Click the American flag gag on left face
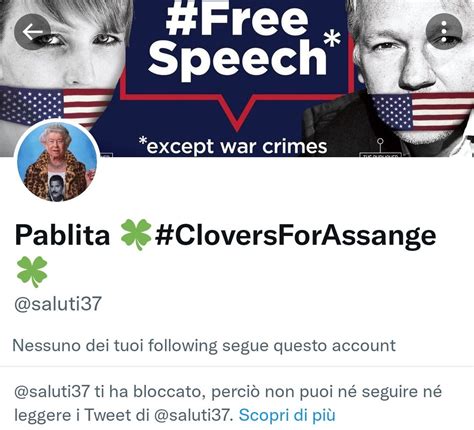474x430 pixels. (57, 106)
